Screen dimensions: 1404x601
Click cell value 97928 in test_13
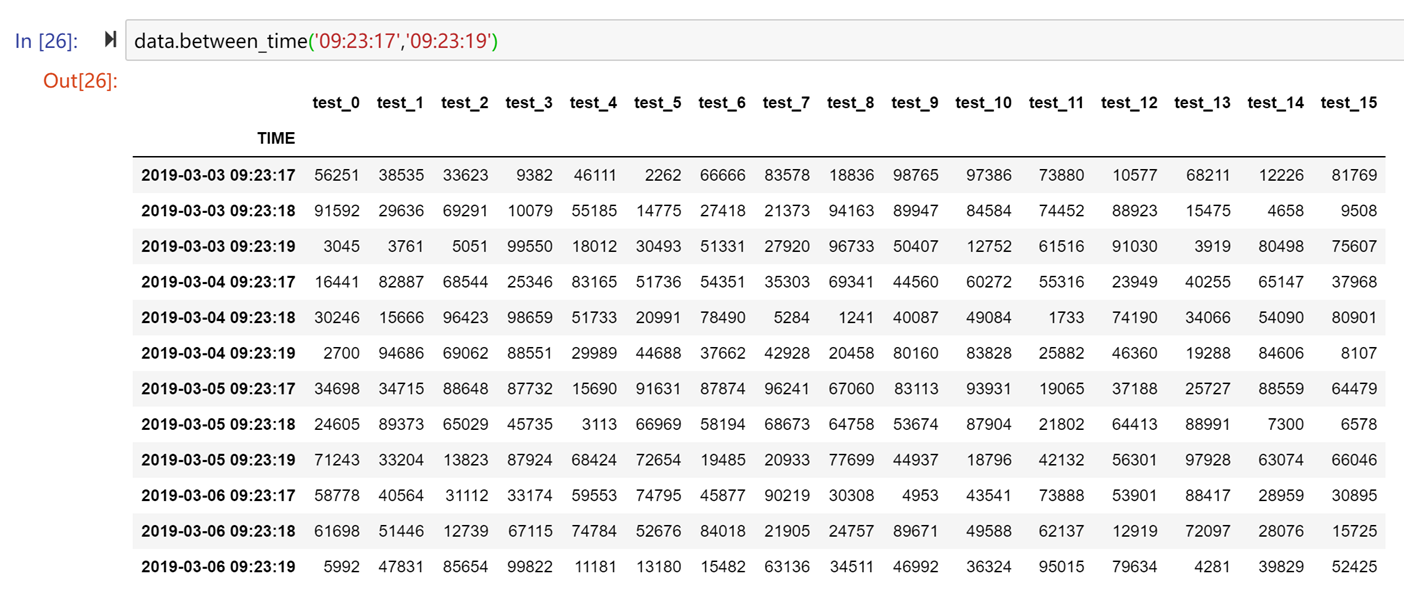1208,460
